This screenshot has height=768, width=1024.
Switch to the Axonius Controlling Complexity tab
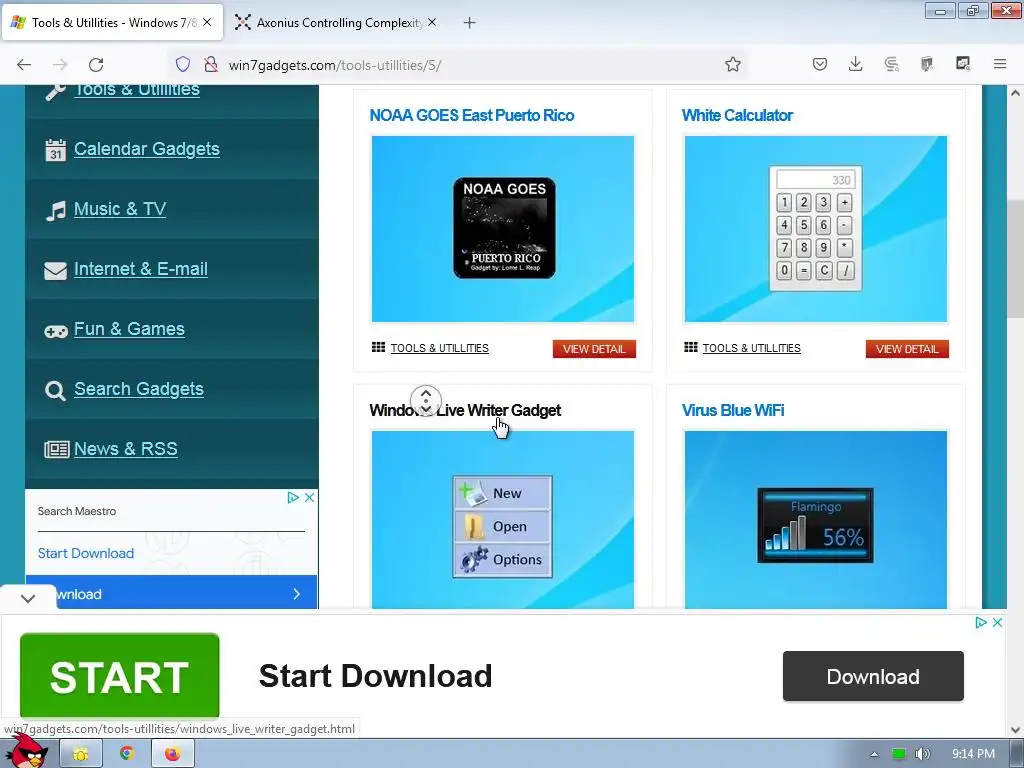pos(337,23)
